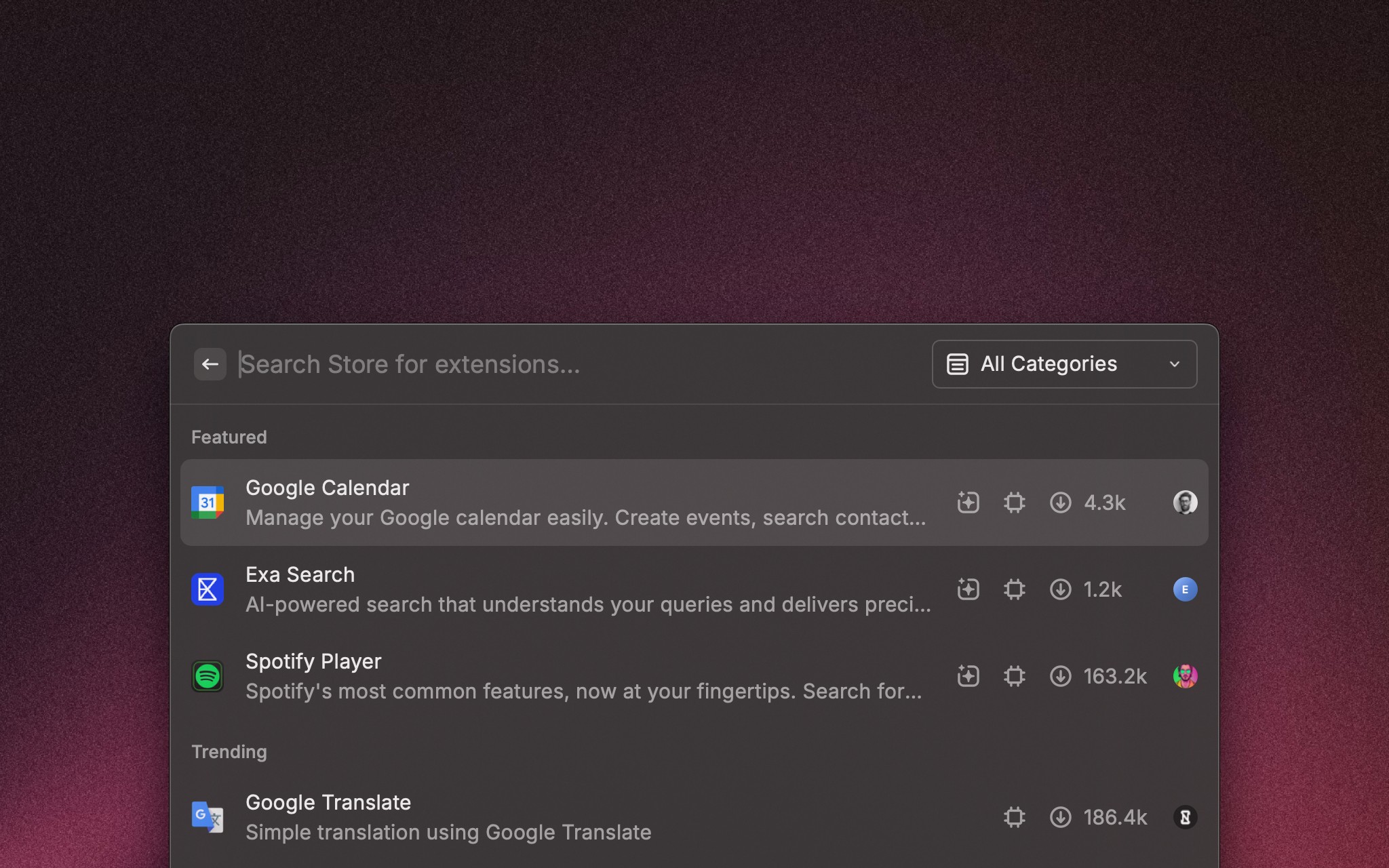Open the All Categories dropdown
The height and width of the screenshot is (868, 1389).
coord(1064,364)
